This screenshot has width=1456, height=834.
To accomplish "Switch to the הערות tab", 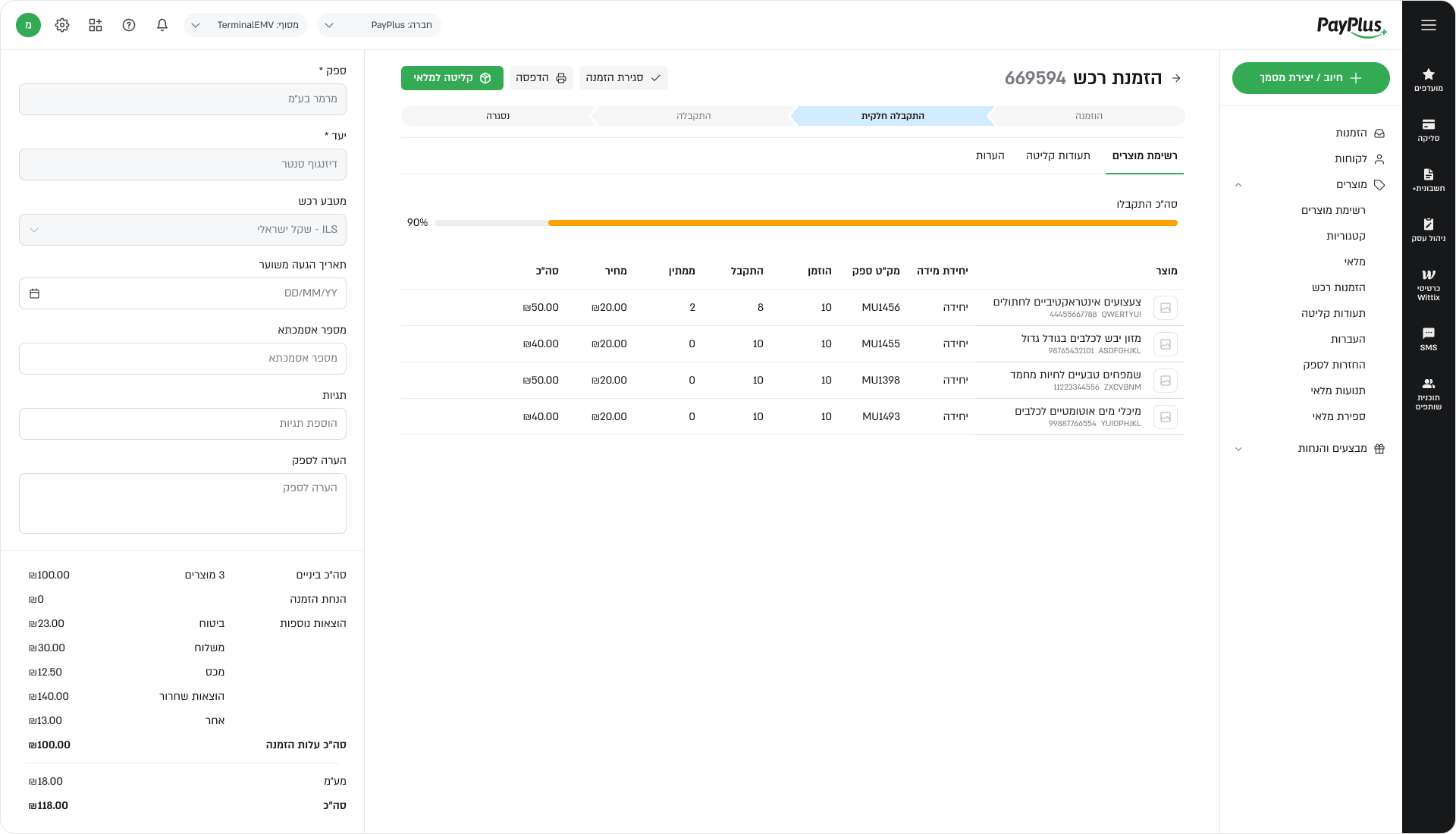I will (x=990, y=155).
